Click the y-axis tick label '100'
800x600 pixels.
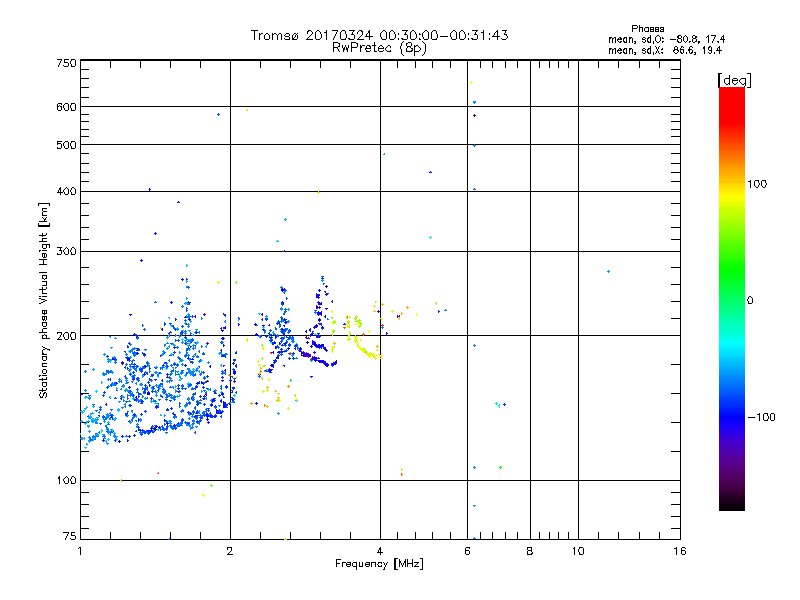click(x=66, y=481)
